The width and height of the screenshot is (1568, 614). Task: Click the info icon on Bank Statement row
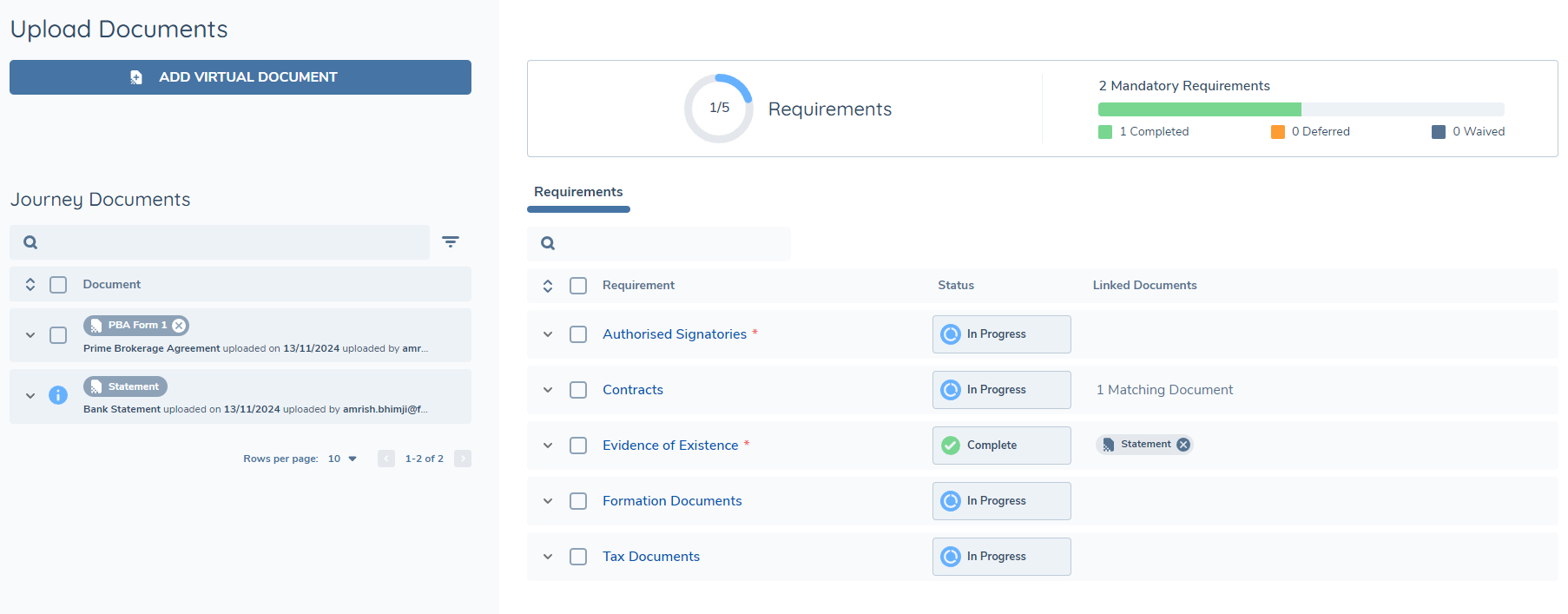click(58, 395)
